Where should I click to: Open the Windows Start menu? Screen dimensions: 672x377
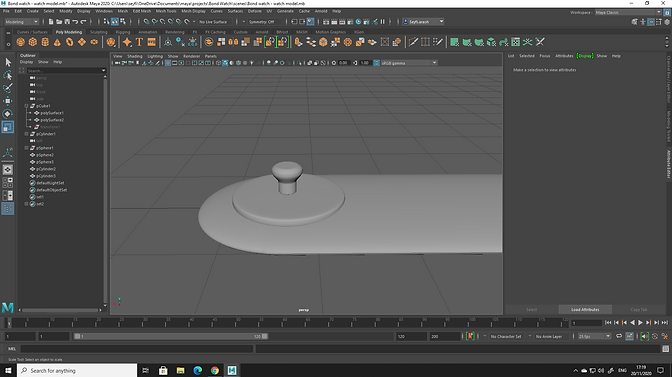click(8, 370)
